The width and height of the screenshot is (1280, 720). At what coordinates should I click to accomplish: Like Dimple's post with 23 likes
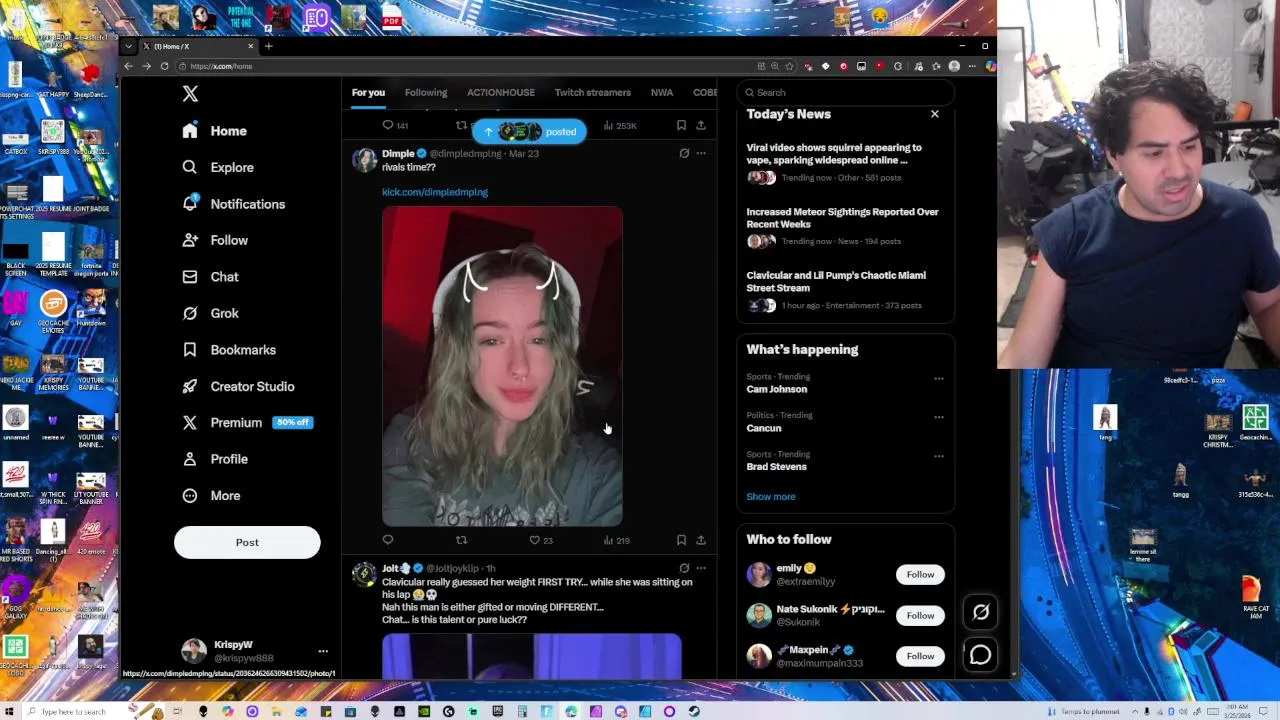coord(541,540)
